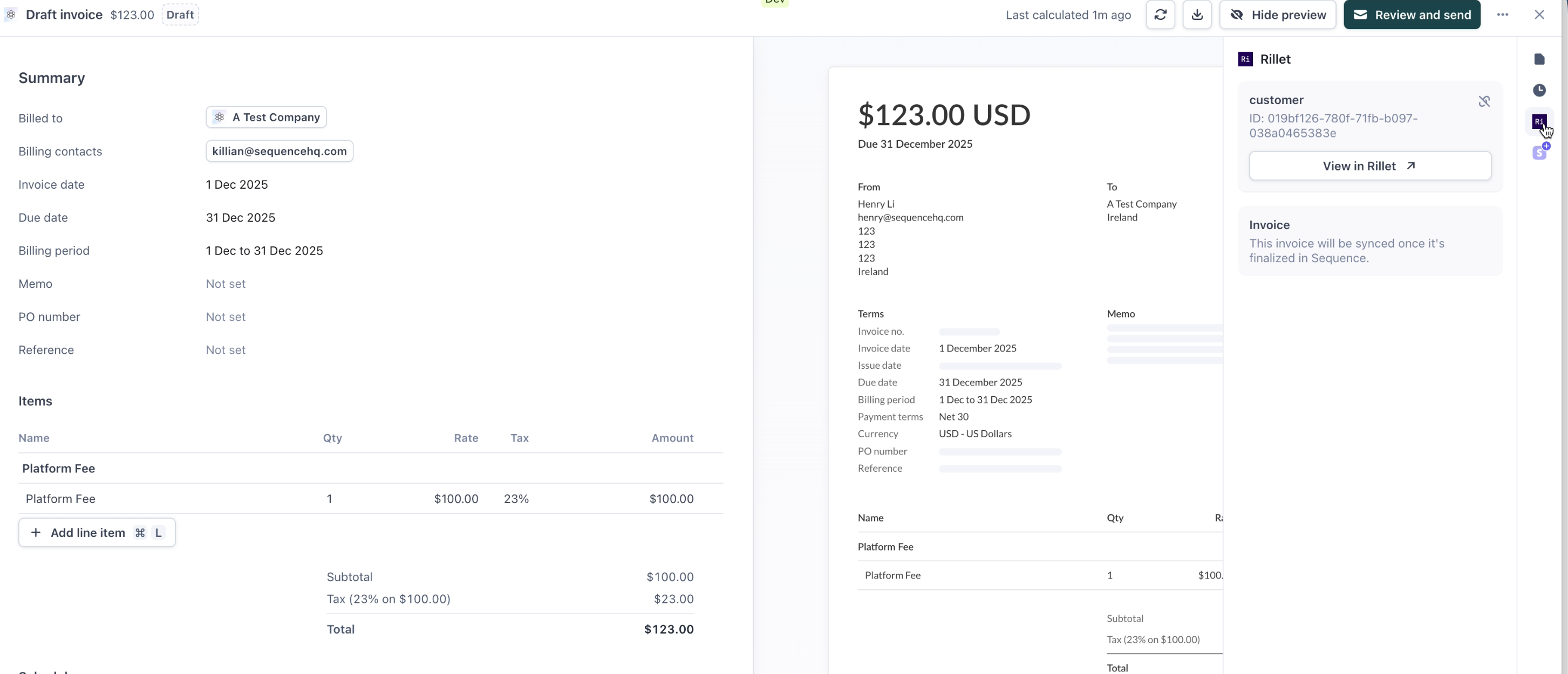The height and width of the screenshot is (674, 1568).
Task: Set the PO number field
Action: 226,317
